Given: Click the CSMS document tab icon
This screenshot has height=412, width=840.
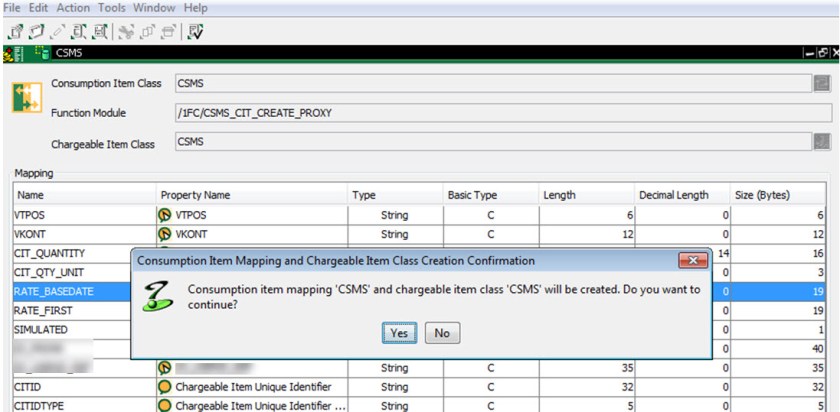Looking at the screenshot, I should click(42, 53).
